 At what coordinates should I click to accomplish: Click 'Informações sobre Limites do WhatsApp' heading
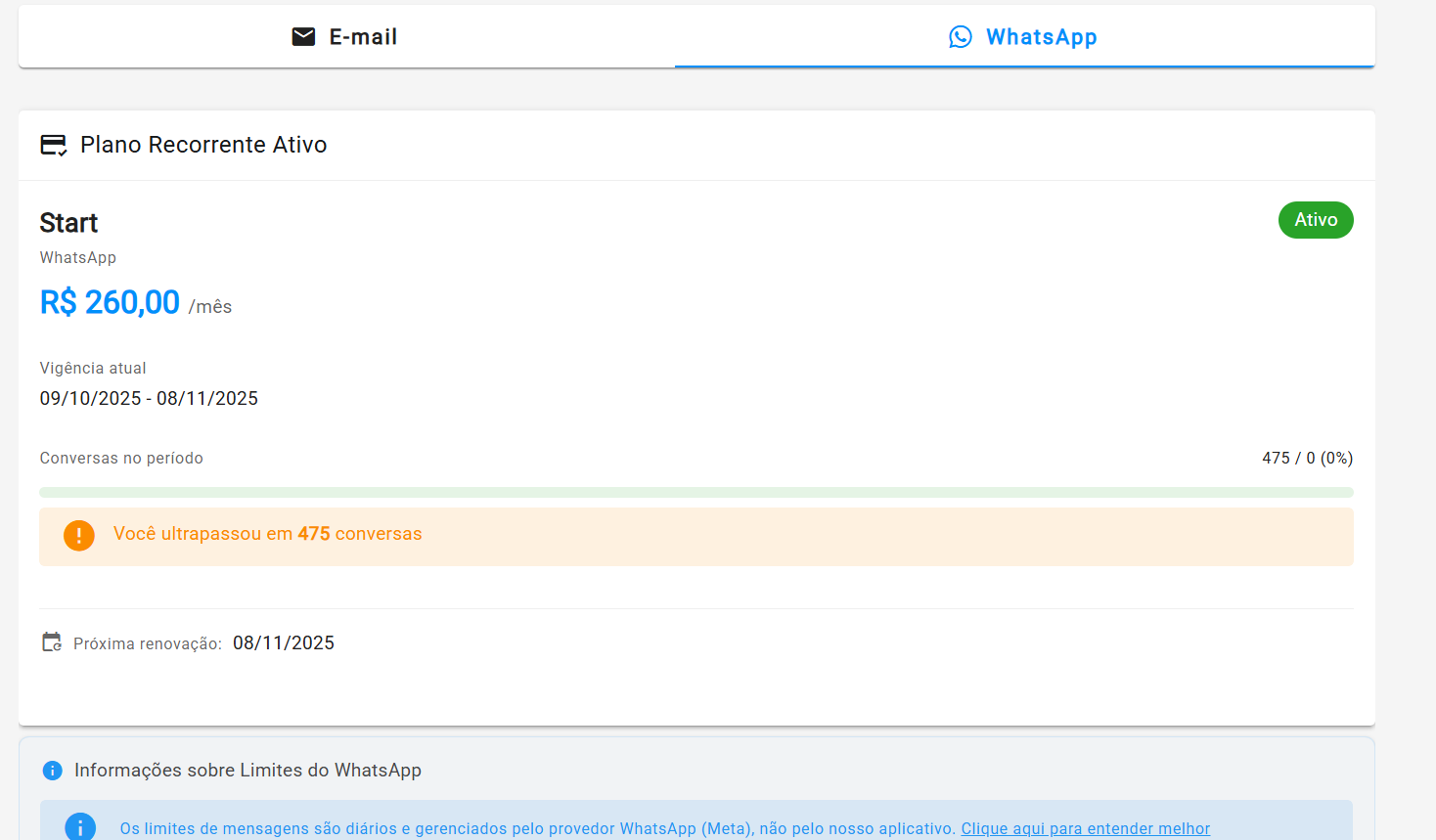pyautogui.click(x=247, y=771)
